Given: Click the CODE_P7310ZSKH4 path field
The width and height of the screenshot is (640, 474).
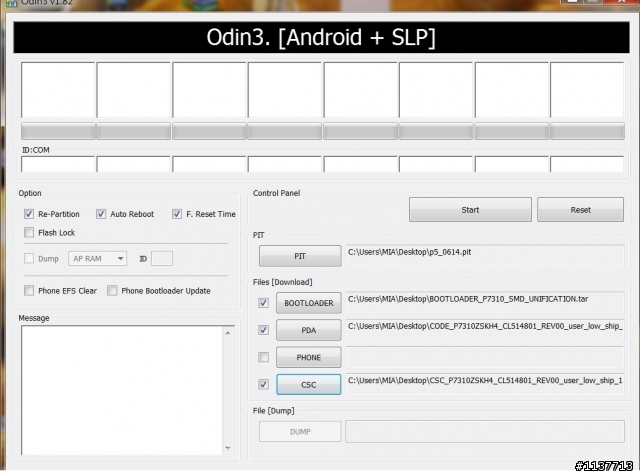Looking at the screenshot, I should click(x=485, y=330).
